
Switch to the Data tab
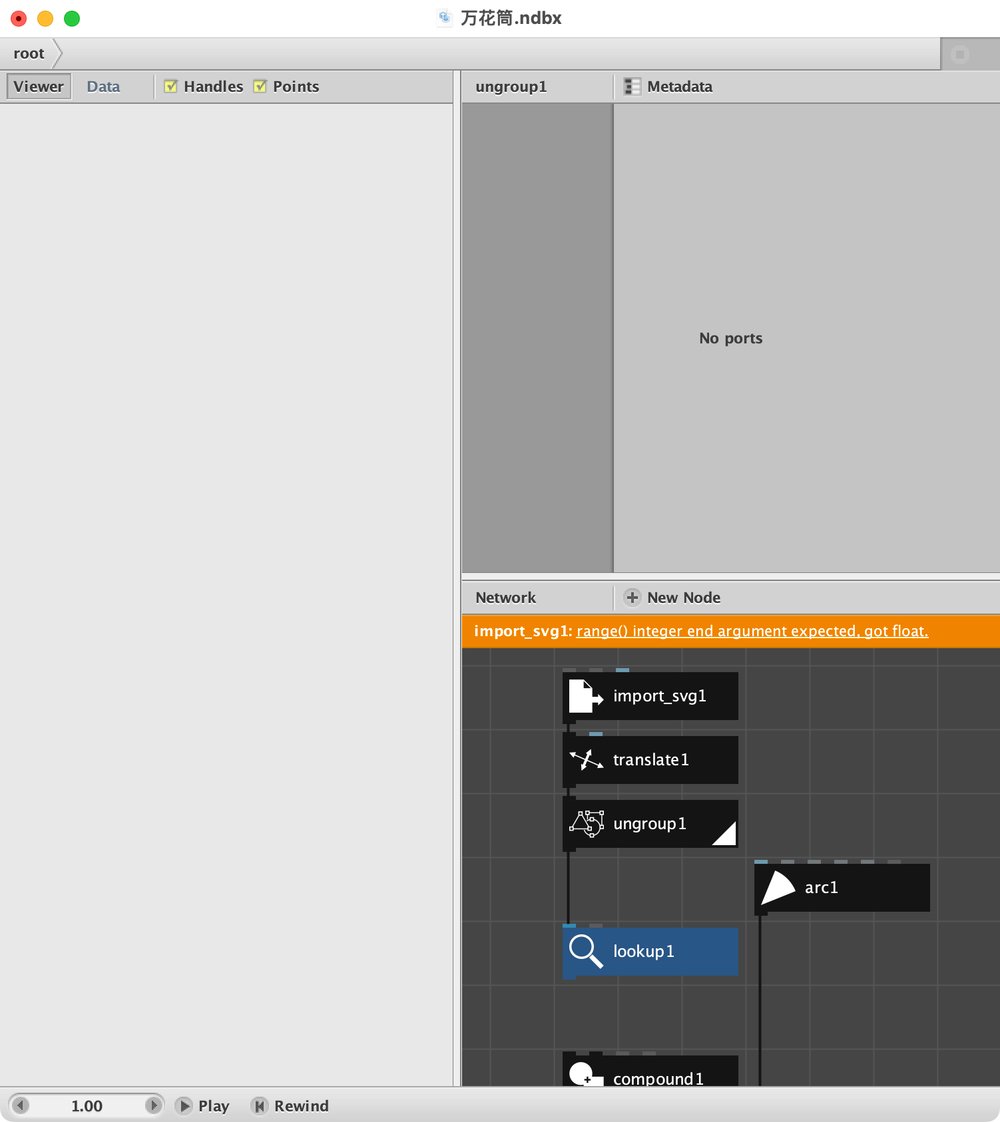pyautogui.click(x=103, y=87)
